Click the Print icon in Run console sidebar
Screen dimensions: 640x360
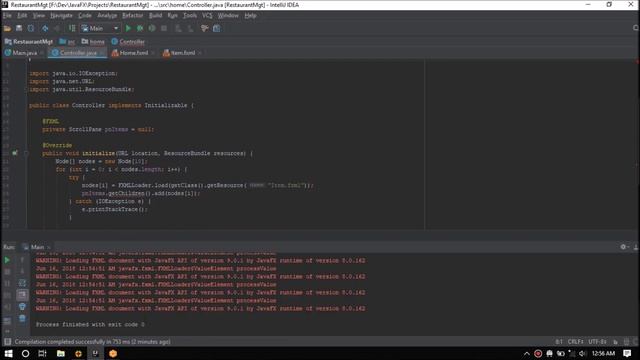tap(22, 306)
